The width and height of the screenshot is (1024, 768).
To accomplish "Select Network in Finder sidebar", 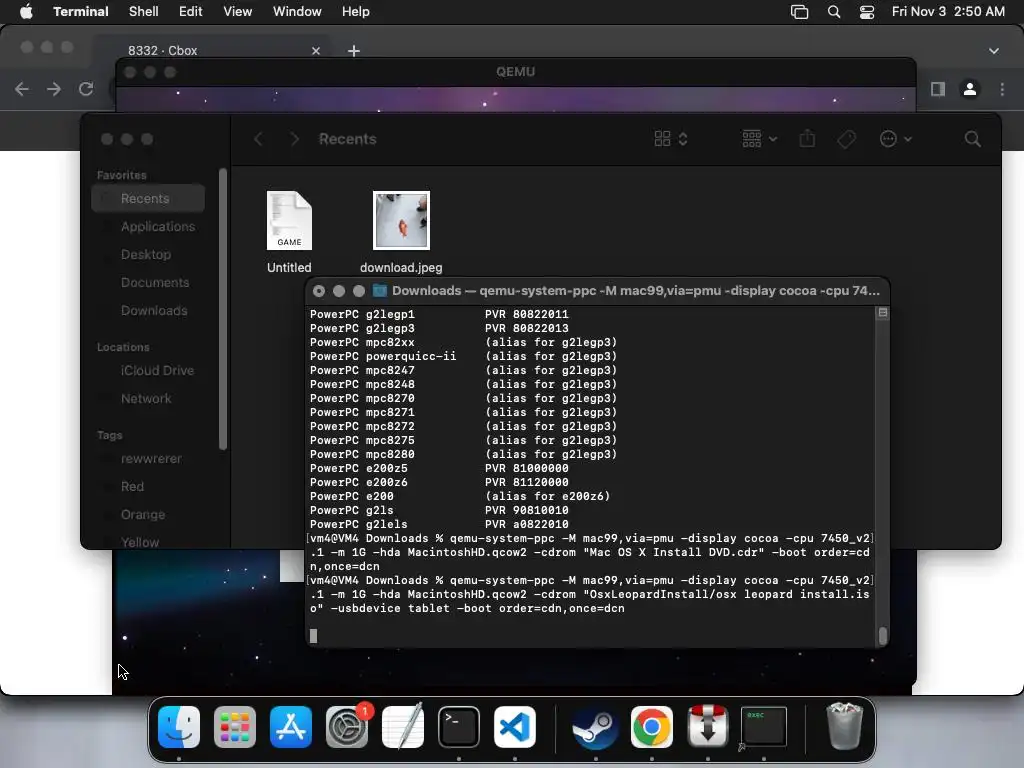I will coord(148,398).
